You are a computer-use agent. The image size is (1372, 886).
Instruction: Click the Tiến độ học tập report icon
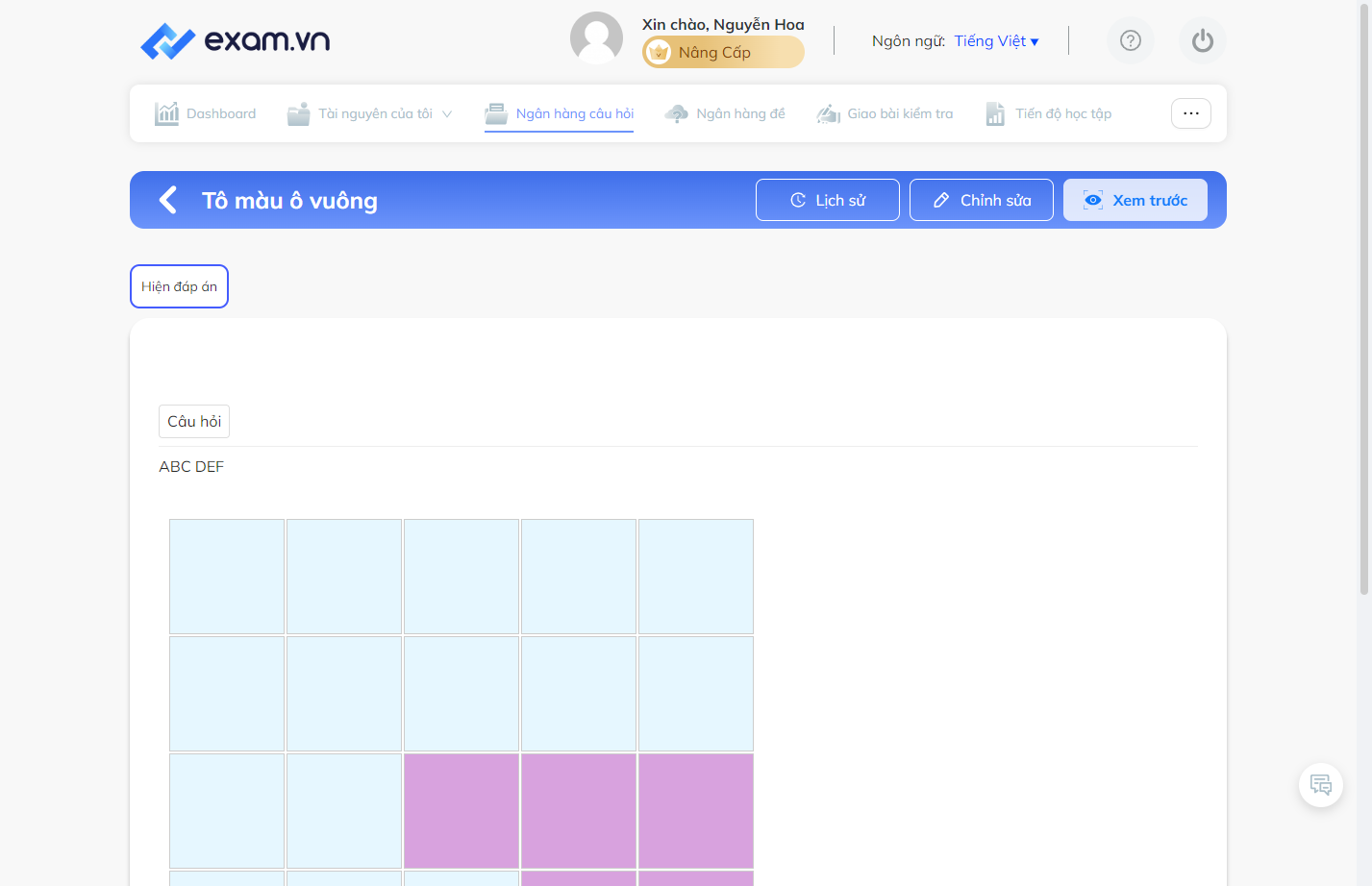(x=995, y=113)
